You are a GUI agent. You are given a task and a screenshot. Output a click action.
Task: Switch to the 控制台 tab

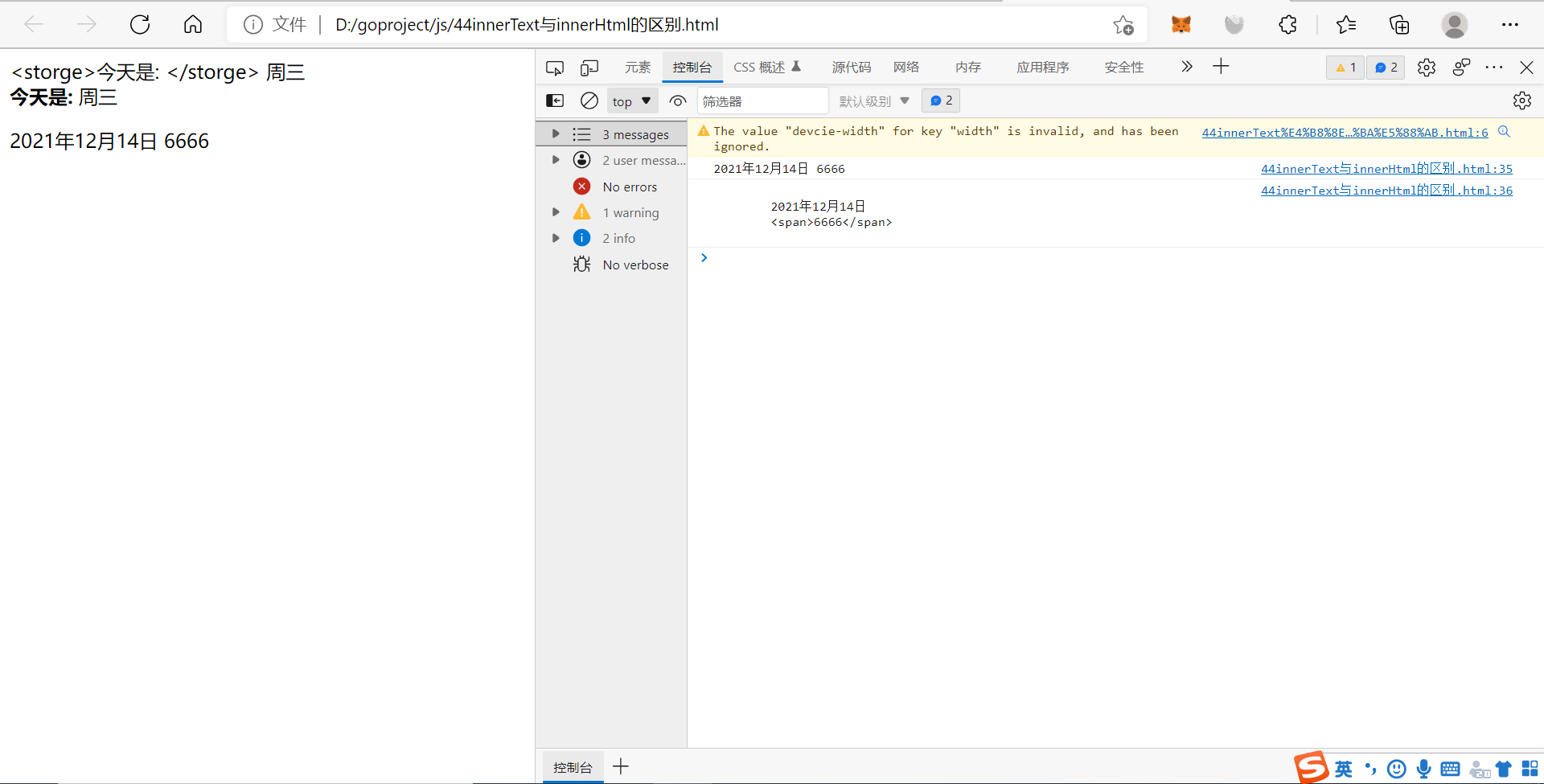coord(692,68)
